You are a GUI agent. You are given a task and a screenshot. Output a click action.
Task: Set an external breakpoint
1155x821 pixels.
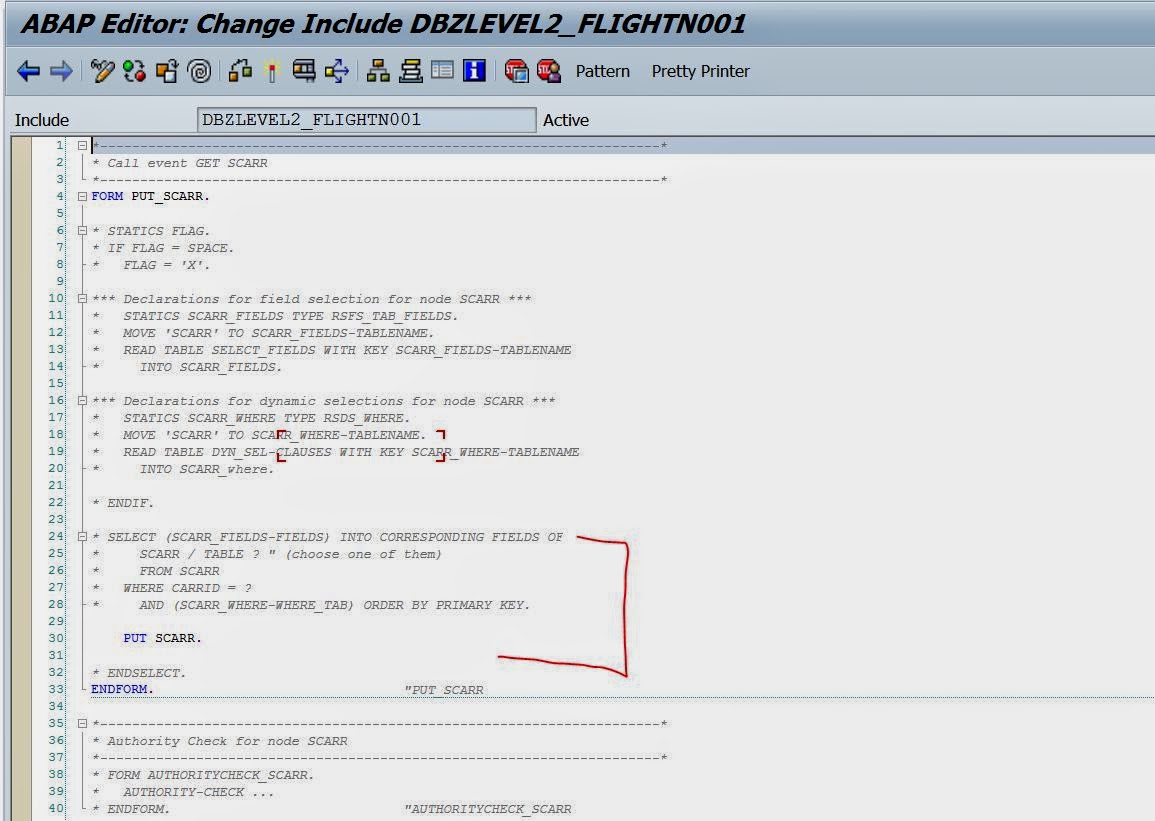point(549,70)
